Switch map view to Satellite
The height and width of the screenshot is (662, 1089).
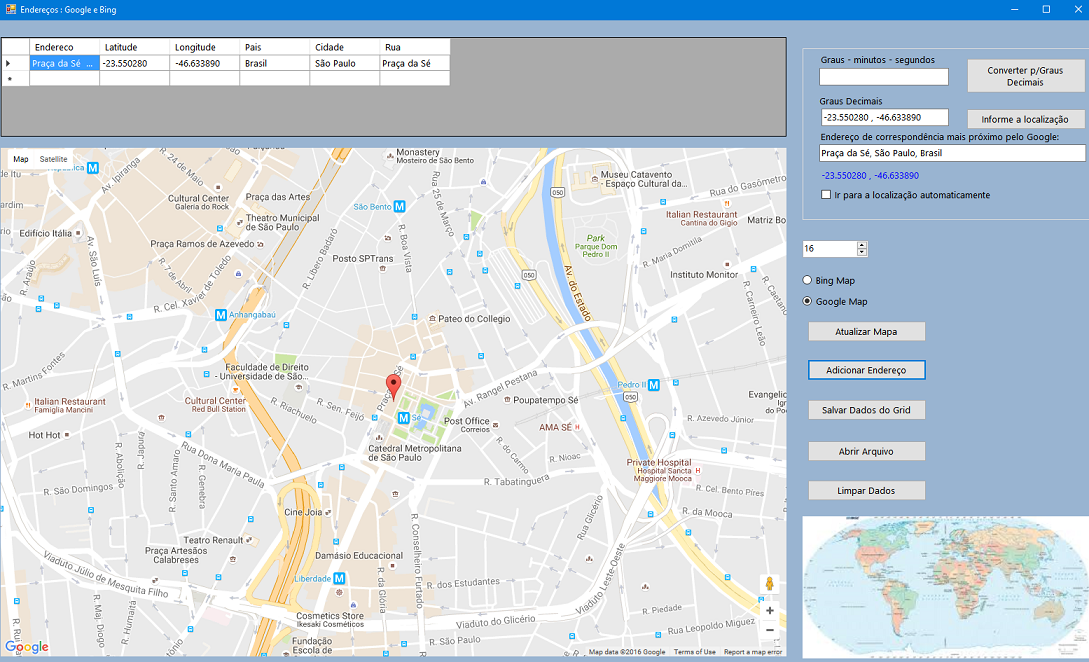53,159
